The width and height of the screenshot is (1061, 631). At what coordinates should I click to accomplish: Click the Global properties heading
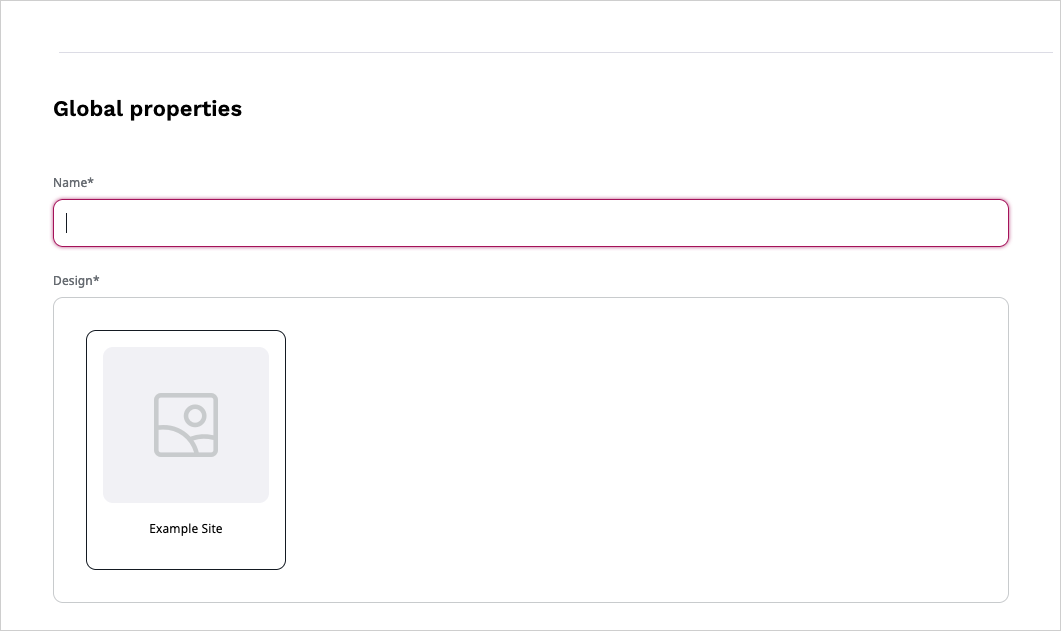pyautogui.click(x=147, y=109)
